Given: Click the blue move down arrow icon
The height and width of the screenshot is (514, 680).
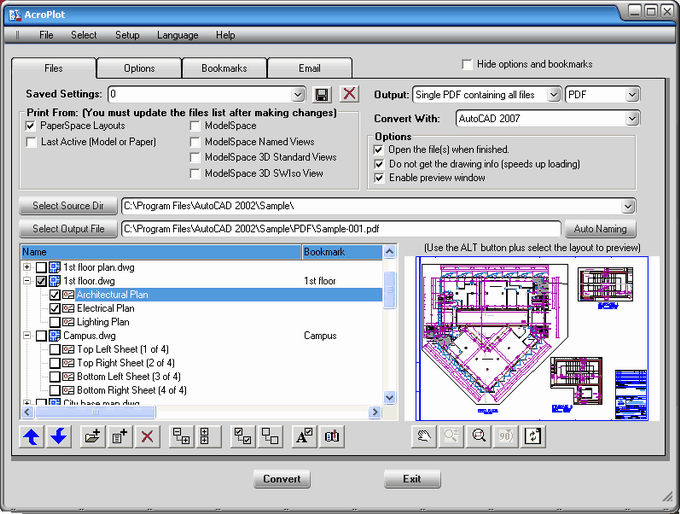Looking at the screenshot, I should [59, 436].
